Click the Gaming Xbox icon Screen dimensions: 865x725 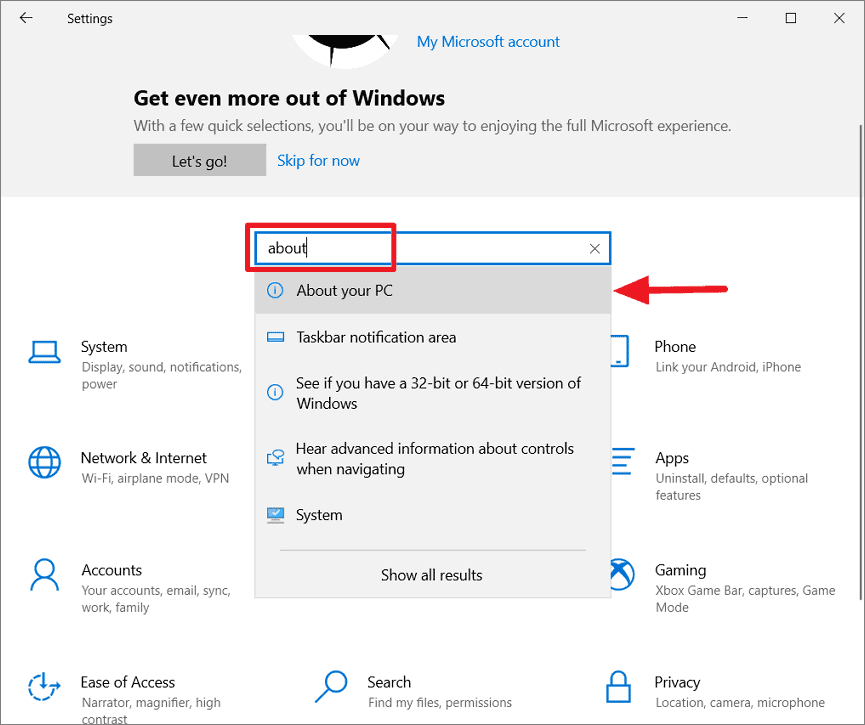pos(623,574)
